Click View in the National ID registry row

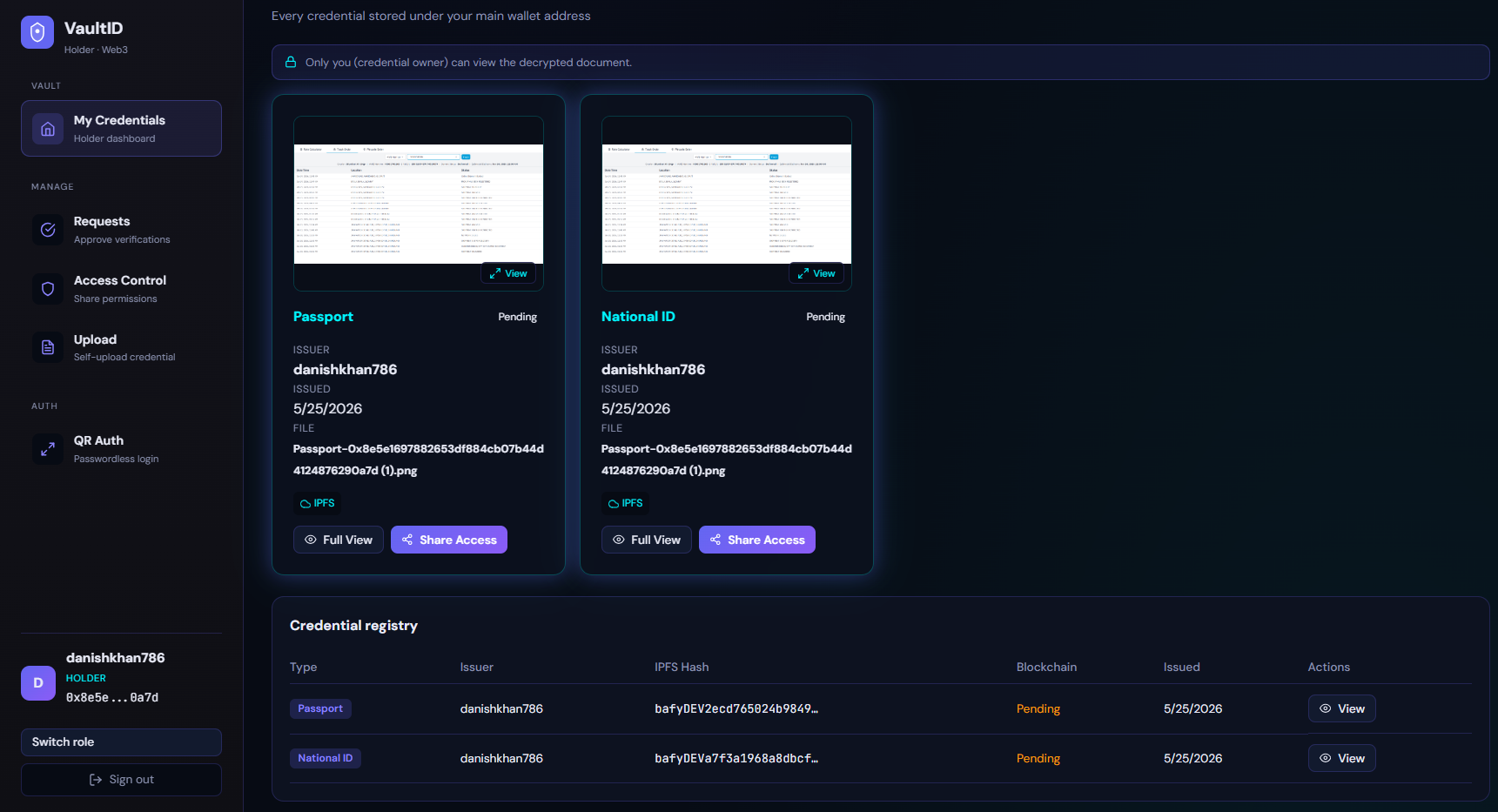[1342, 758]
